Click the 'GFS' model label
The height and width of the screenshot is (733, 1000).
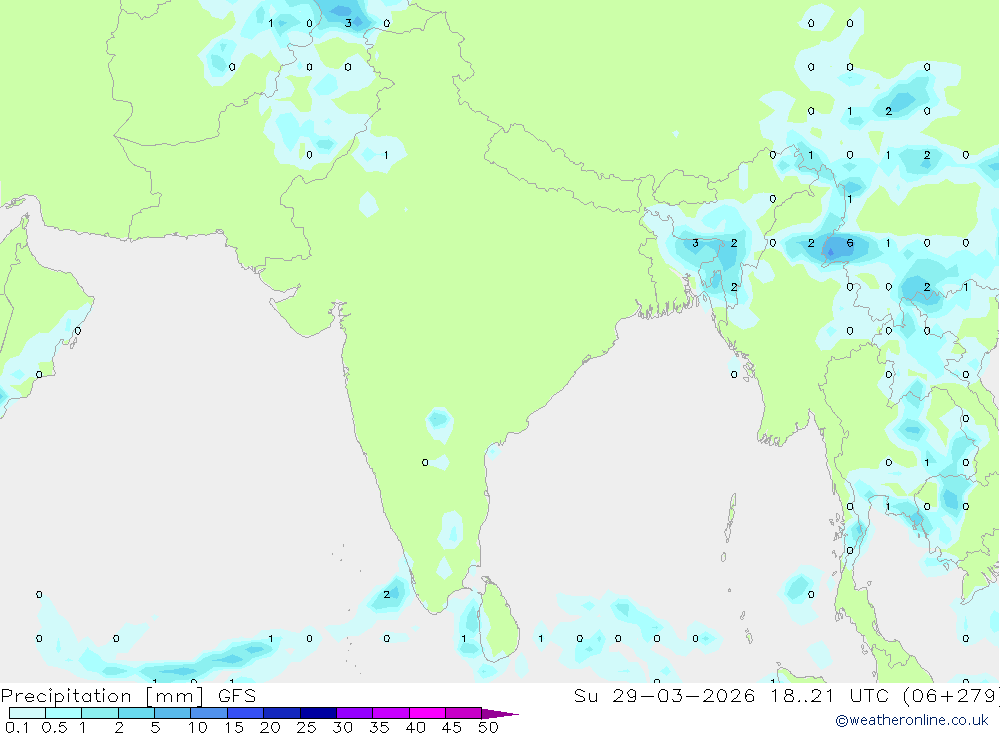(x=237, y=695)
